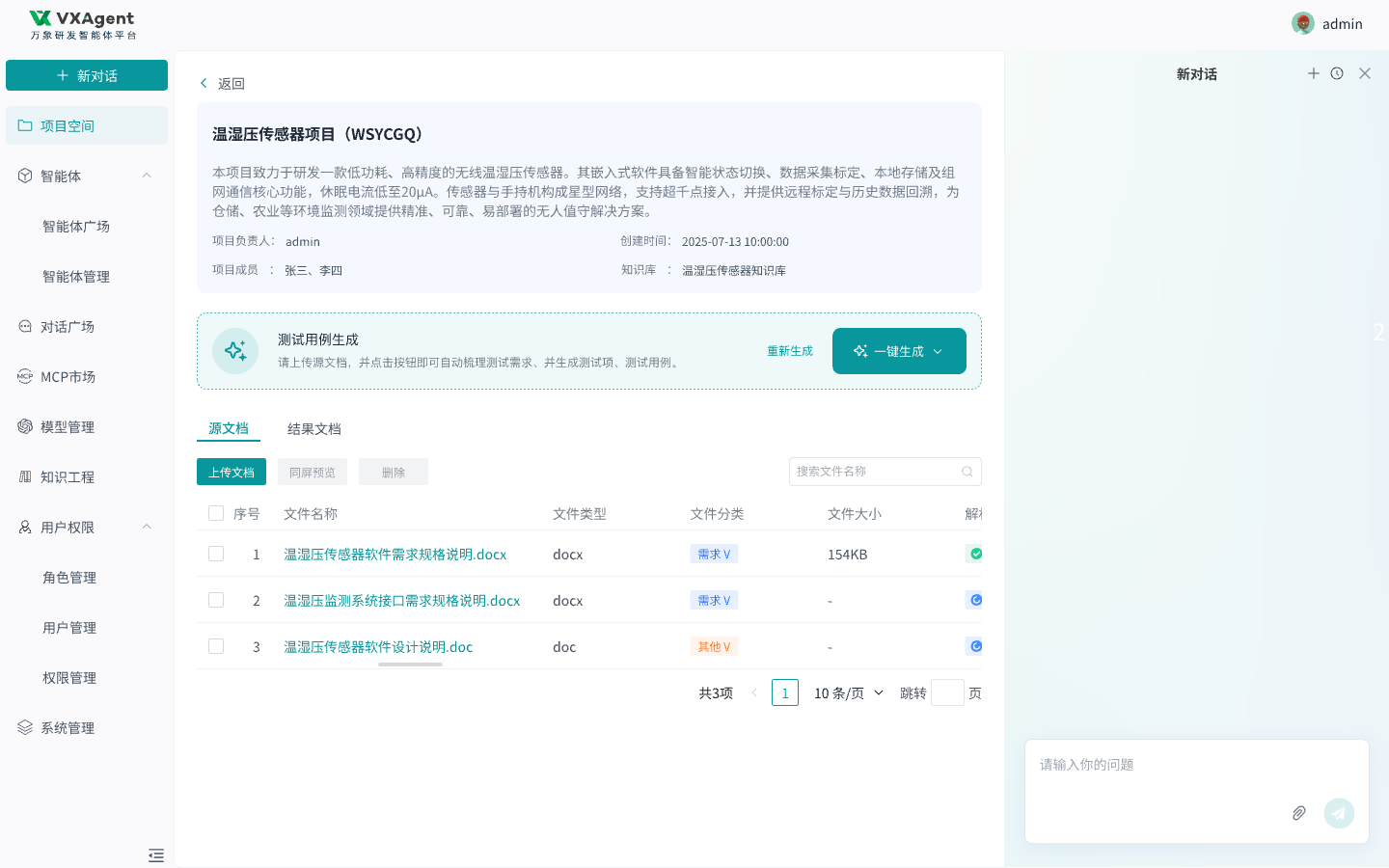Screen dimensions: 1389x868
Task: Open 温湿压传感器软件设计说明.doc
Action: click(x=378, y=646)
